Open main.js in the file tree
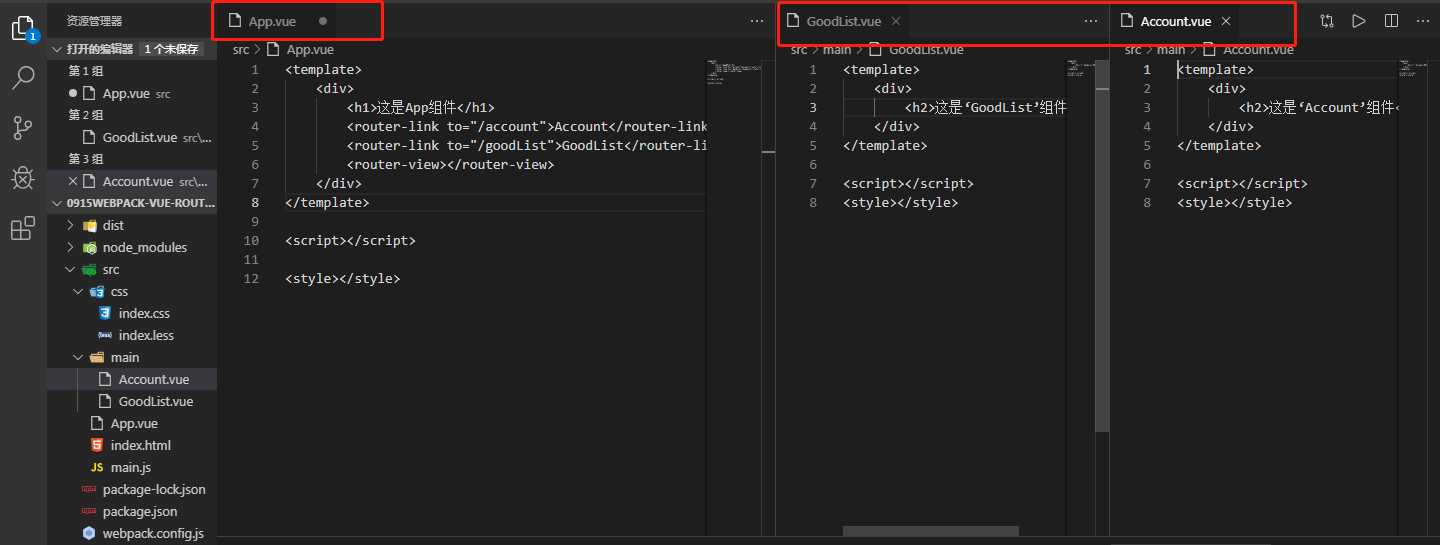1440x545 pixels. (x=131, y=467)
